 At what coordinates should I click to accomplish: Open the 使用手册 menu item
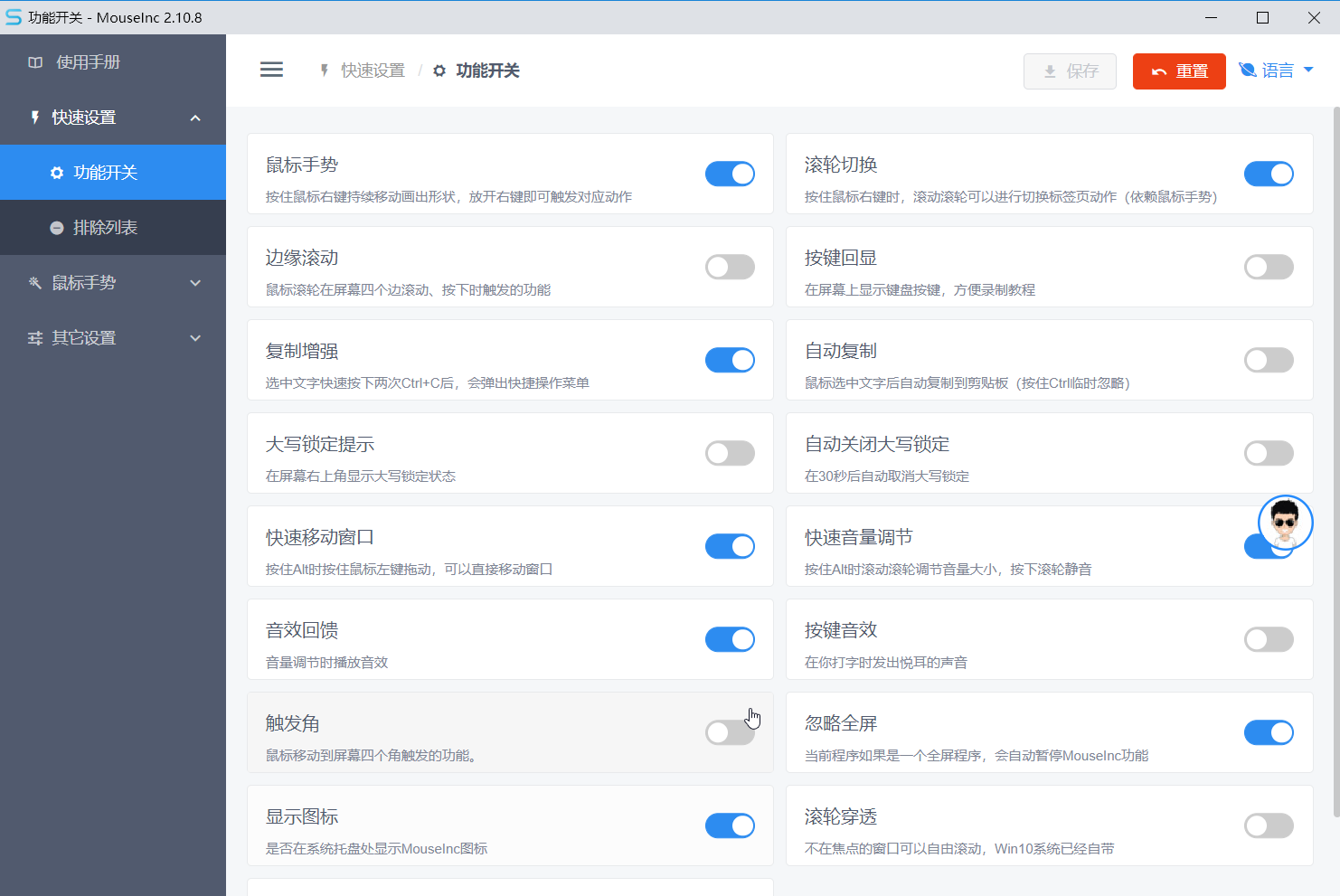[88, 62]
